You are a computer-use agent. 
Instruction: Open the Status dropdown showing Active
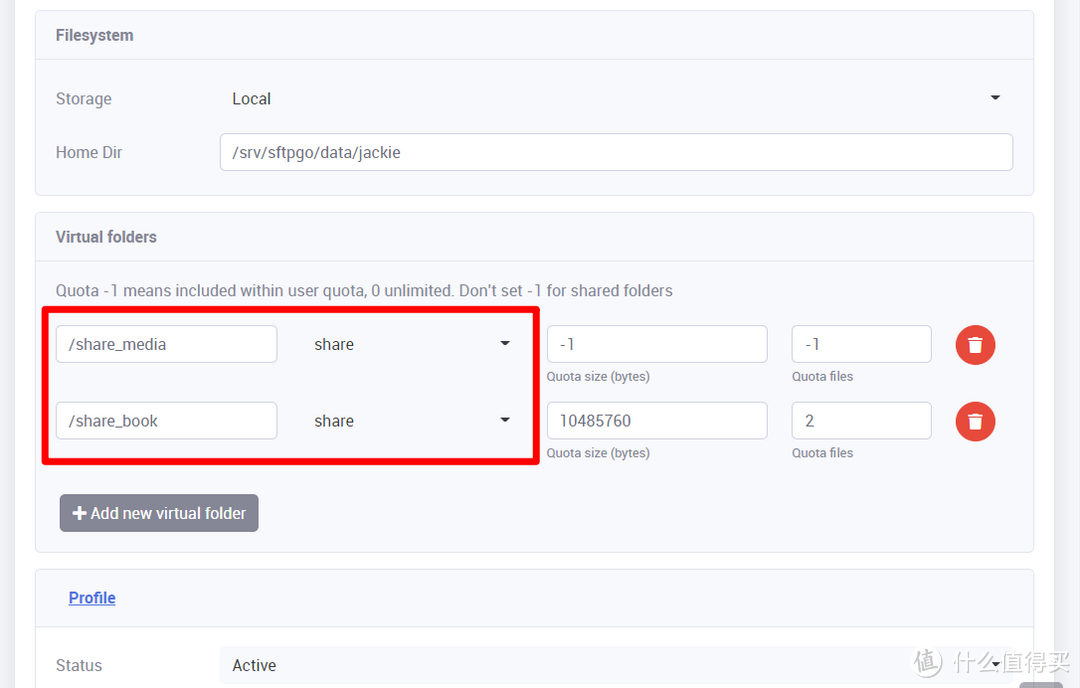(x=616, y=665)
